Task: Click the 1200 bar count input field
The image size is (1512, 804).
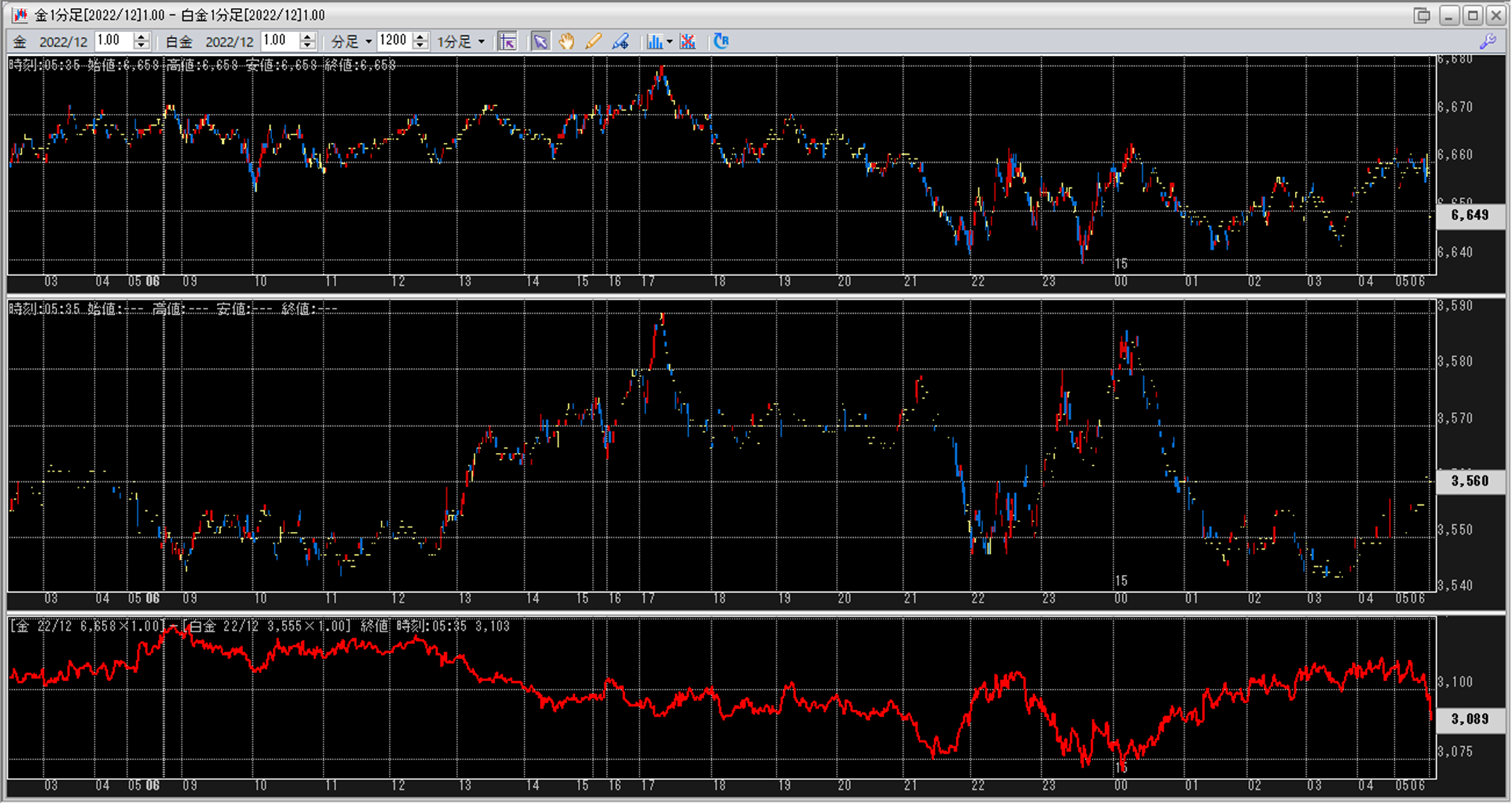Action: pos(394,41)
